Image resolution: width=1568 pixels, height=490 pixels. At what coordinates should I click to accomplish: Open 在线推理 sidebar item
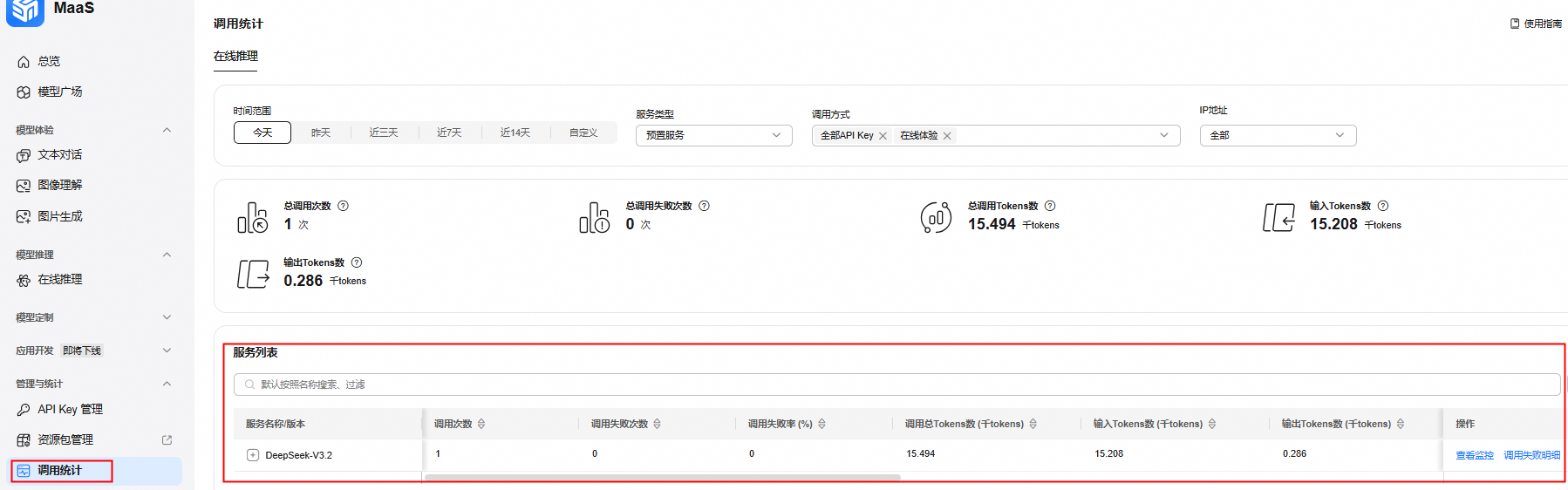click(60, 279)
